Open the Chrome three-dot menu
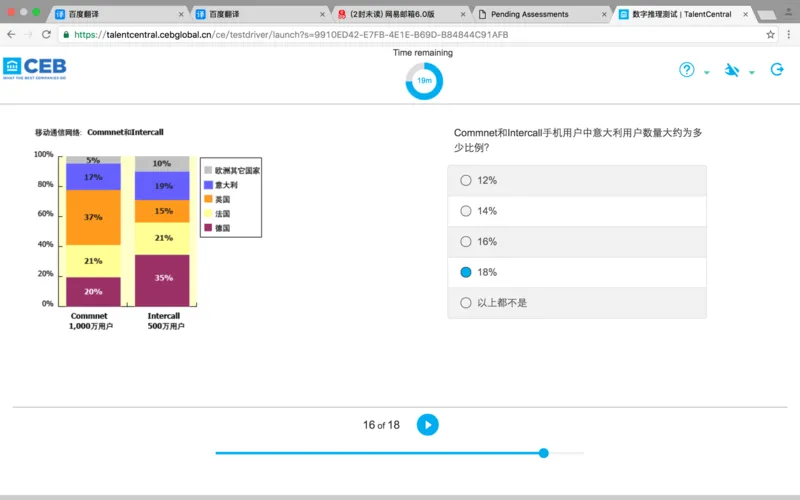 [788, 34]
